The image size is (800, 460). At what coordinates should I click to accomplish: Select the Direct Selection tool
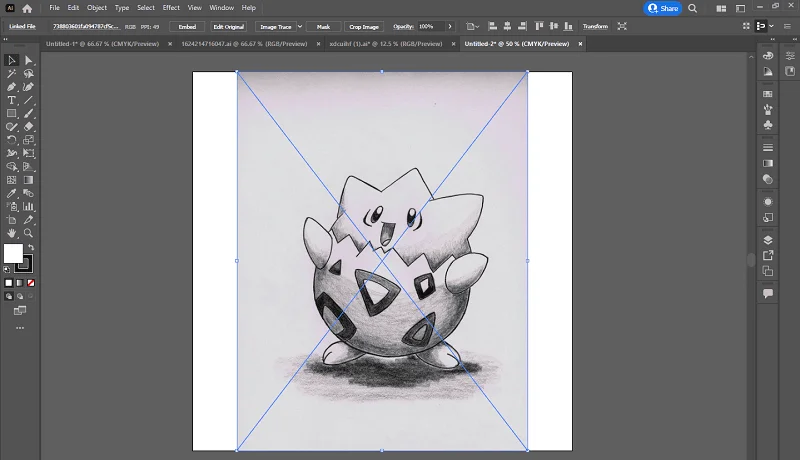click(29, 61)
